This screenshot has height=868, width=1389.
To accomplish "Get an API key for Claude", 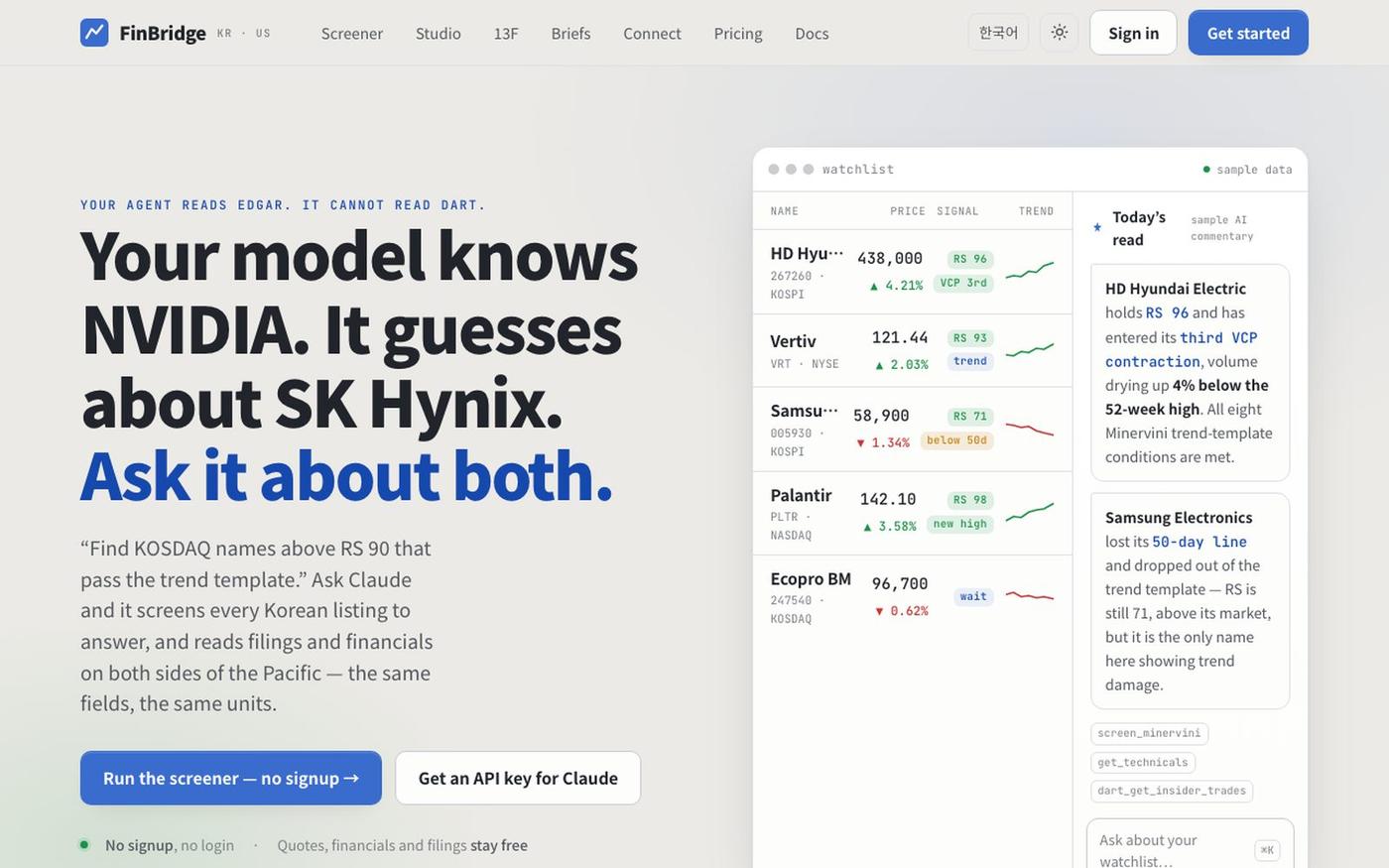I will pyautogui.click(x=518, y=778).
